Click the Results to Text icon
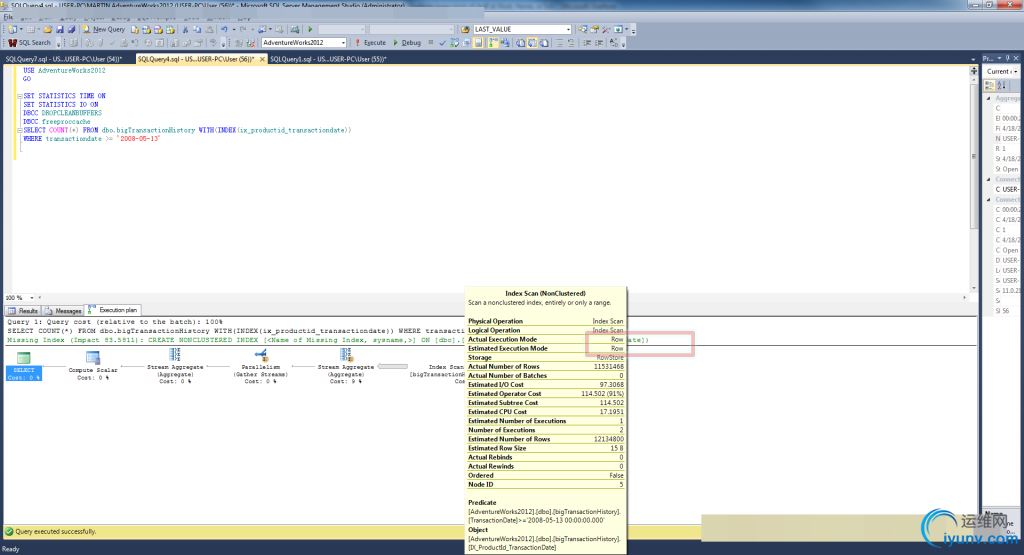Image resolution: width=1024 pixels, height=555 pixels. coord(520,42)
